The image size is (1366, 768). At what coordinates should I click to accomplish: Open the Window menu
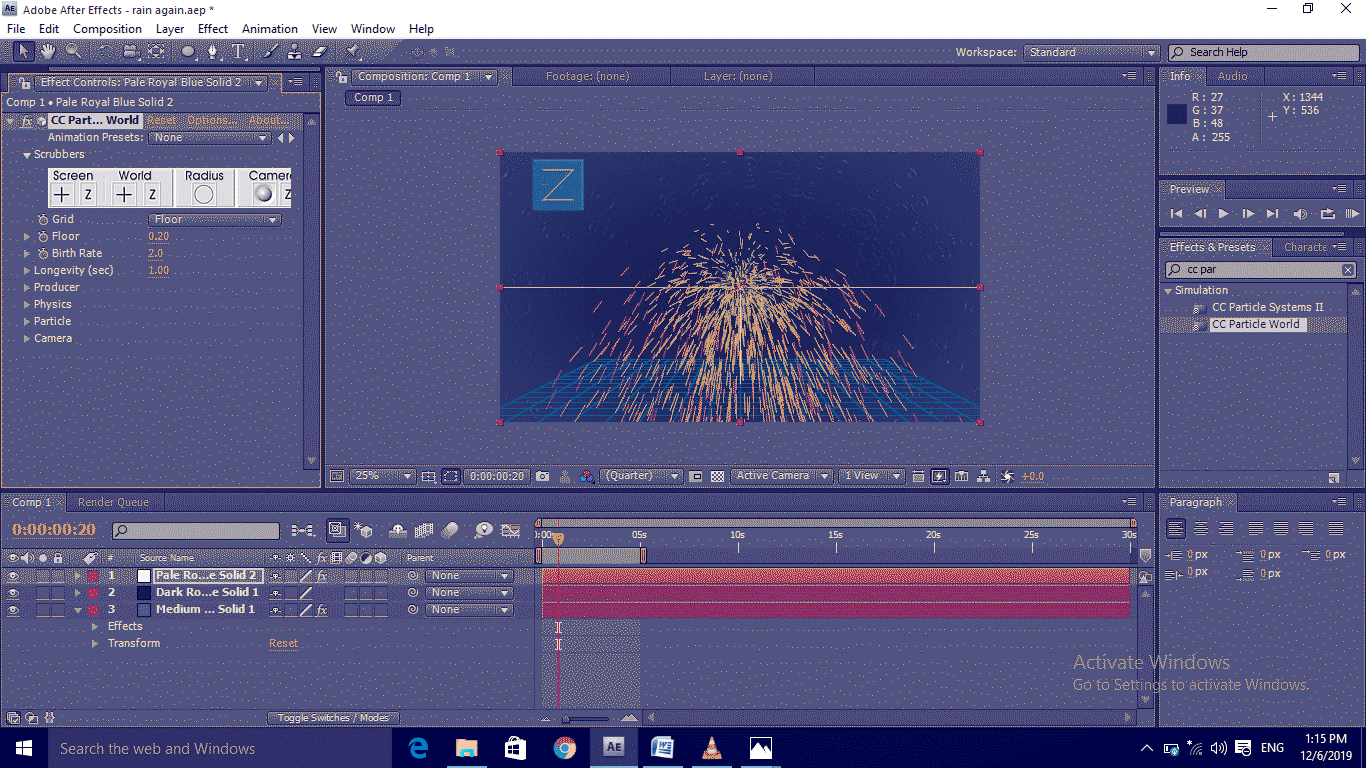[x=373, y=29]
